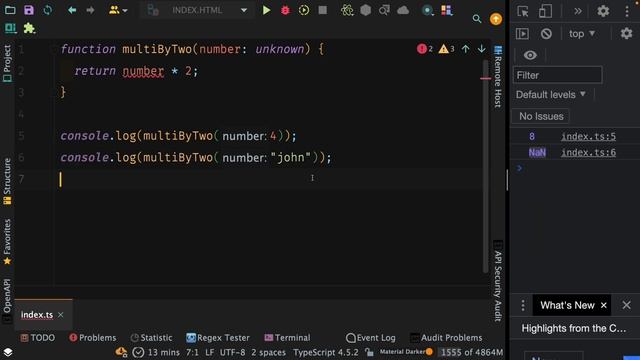
Task: Click underlined 'number' error in line 2
Action: pos(143,71)
